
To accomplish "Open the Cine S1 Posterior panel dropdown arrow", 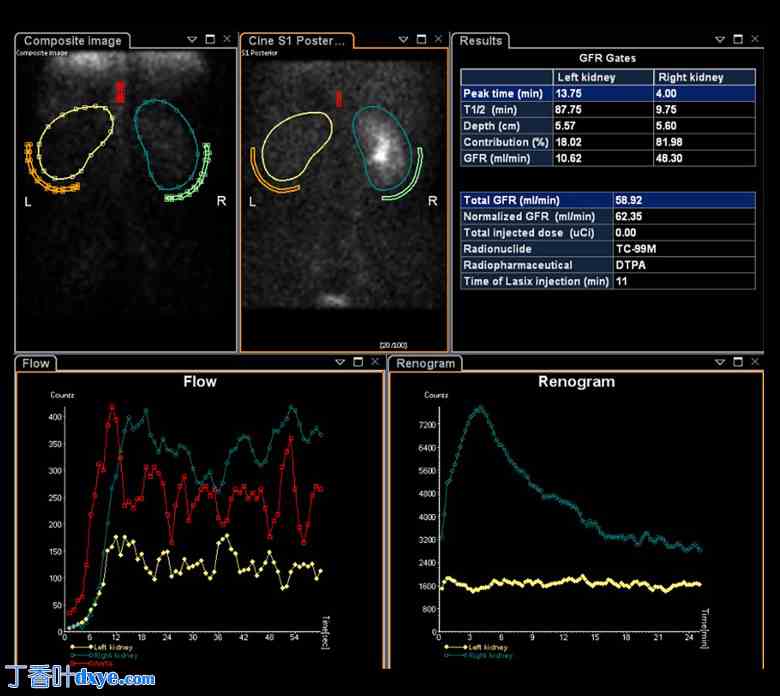I will (403, 40).
